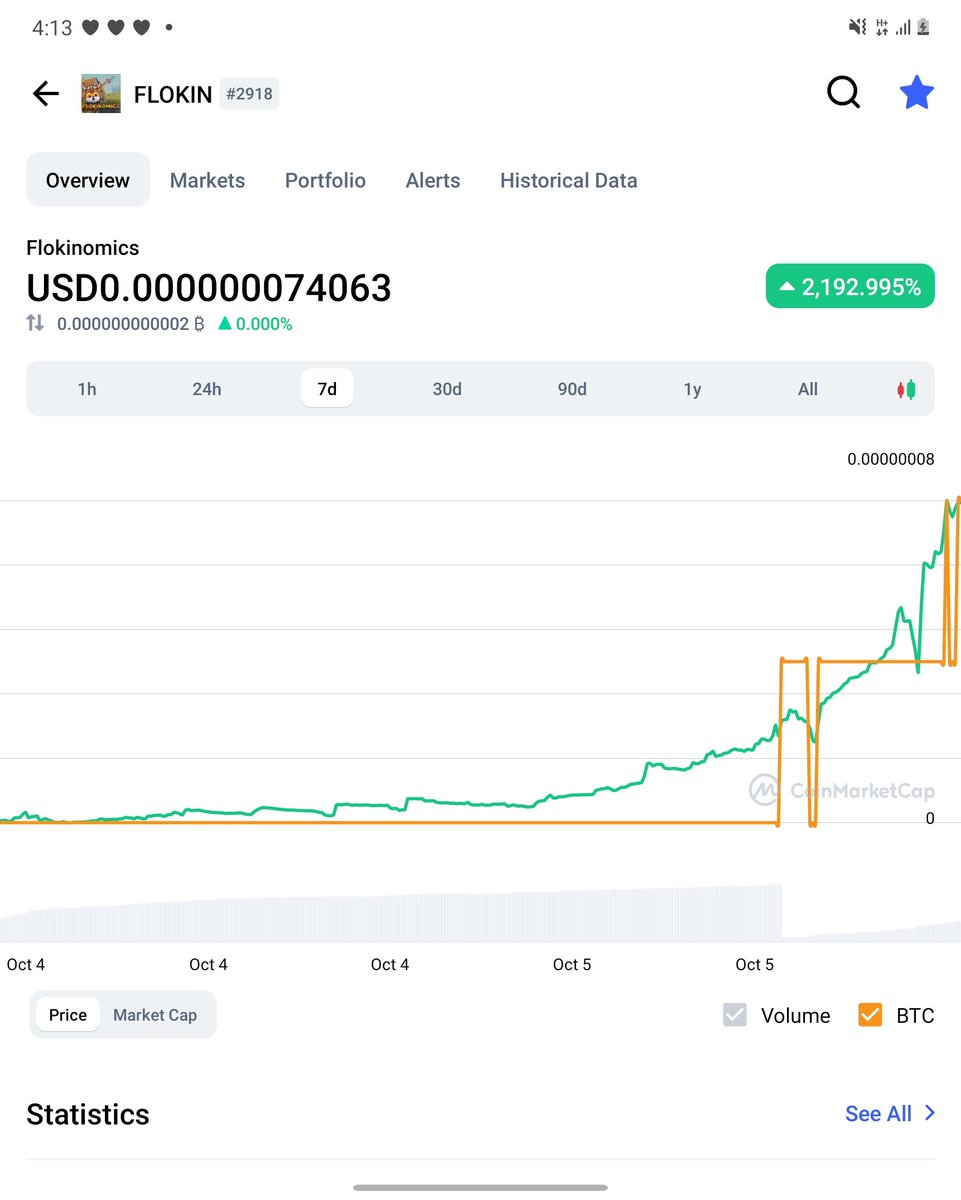The image size is (961, 1200).
Task: Open the search magnifier icon
Action: coord(843,93)
